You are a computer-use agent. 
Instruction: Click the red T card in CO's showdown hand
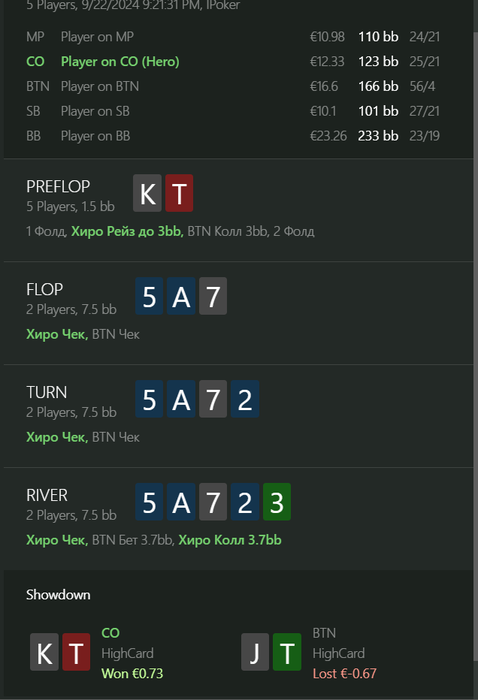76,652
